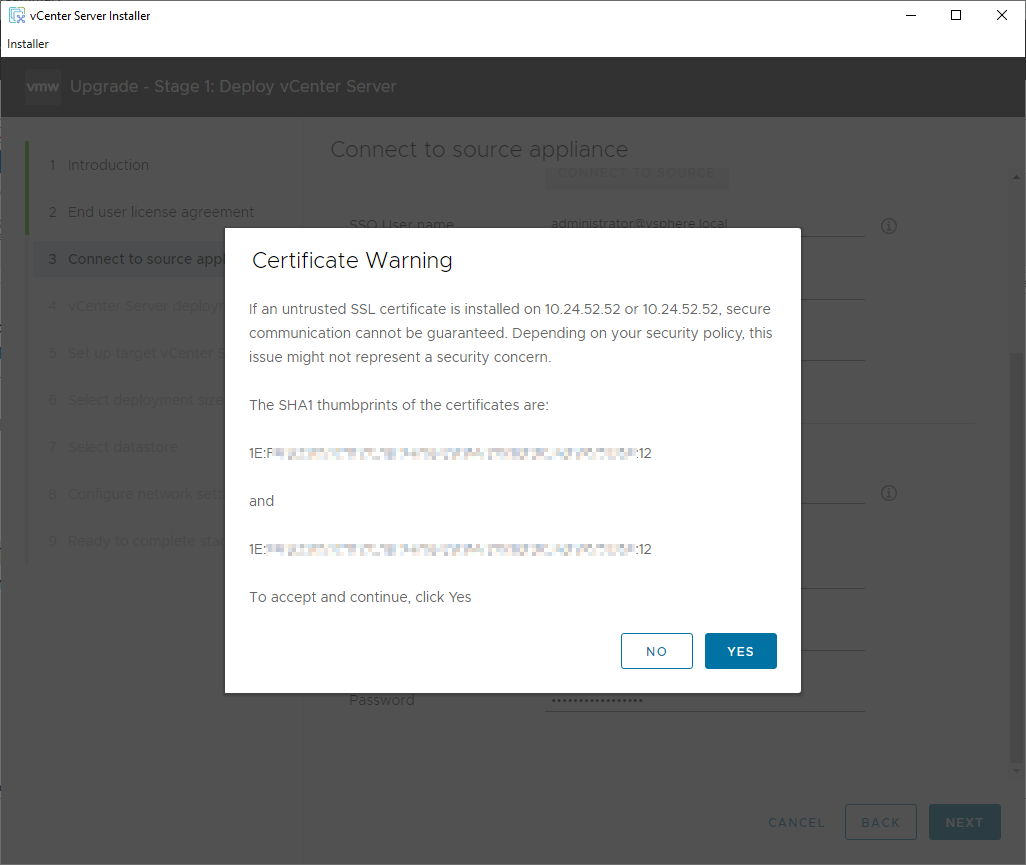Go back using the BACK button
1026x865 pixels.
click(x=880, y=822)
